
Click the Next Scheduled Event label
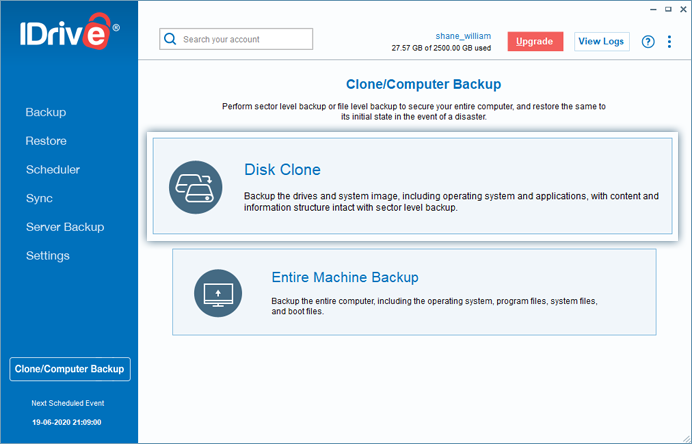tap(68, 403)
